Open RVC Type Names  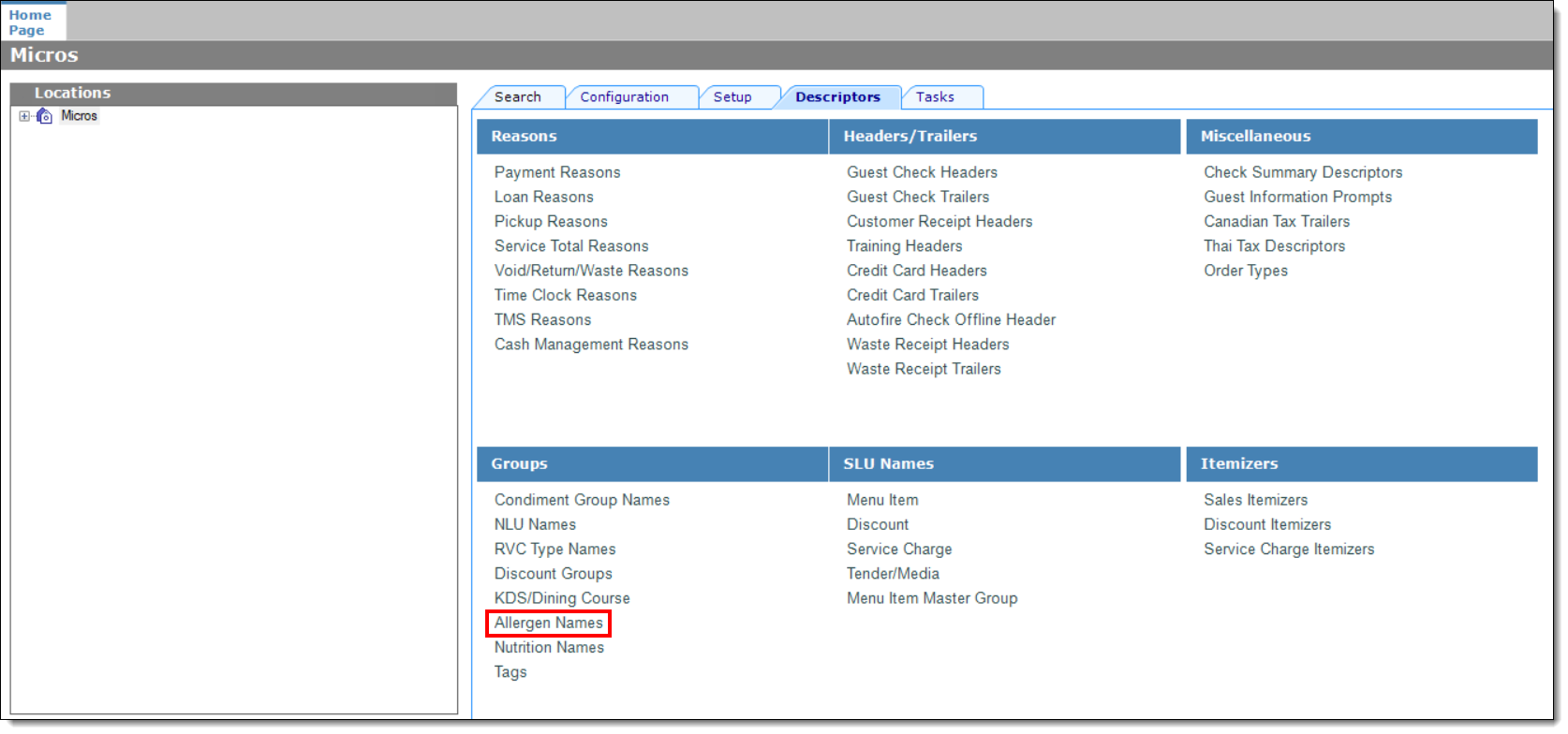point(555,549)
